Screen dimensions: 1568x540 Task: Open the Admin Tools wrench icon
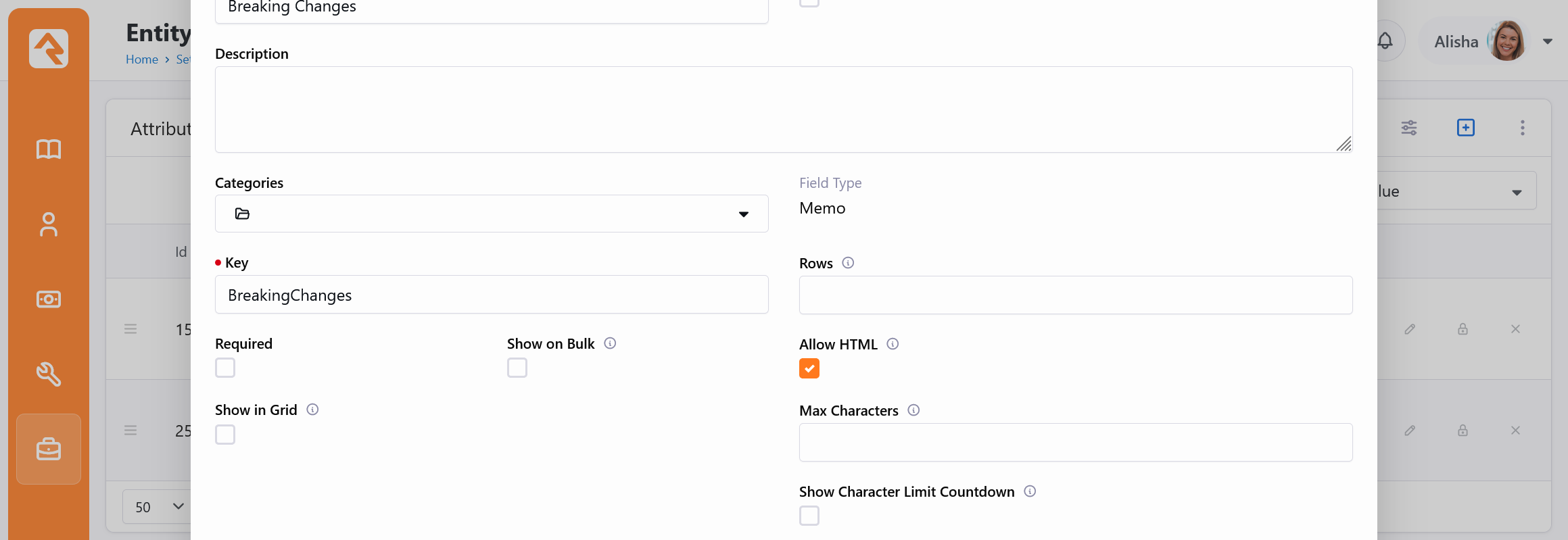[x=49, y=374]
